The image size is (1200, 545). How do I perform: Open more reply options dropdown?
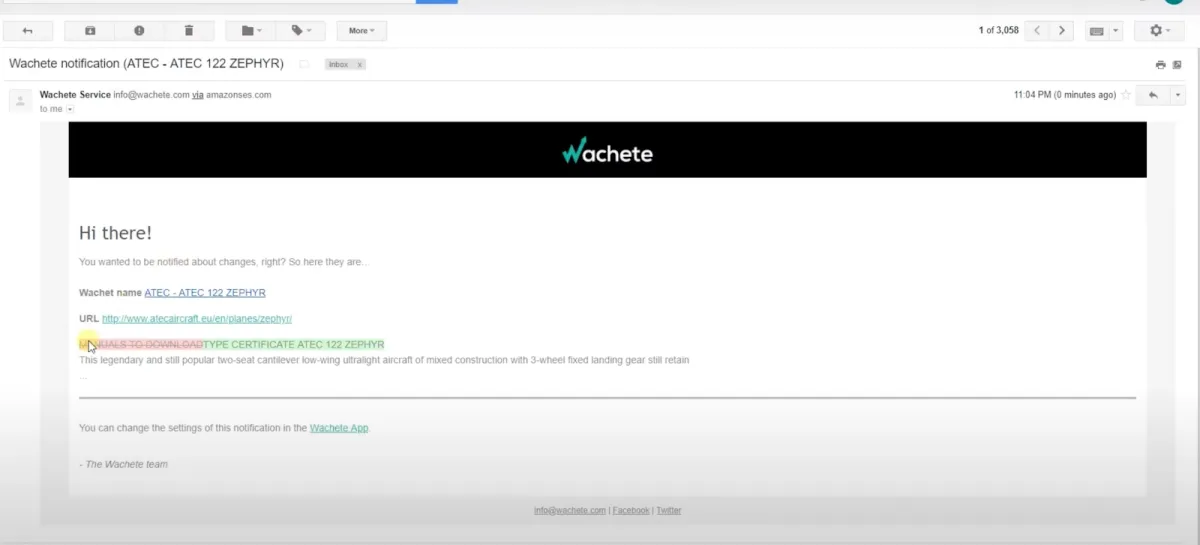tap(1177, 95)
